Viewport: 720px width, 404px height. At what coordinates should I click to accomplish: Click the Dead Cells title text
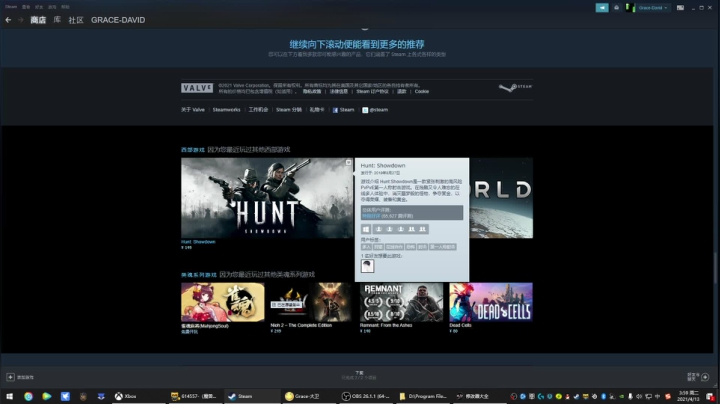click(460, 325)
